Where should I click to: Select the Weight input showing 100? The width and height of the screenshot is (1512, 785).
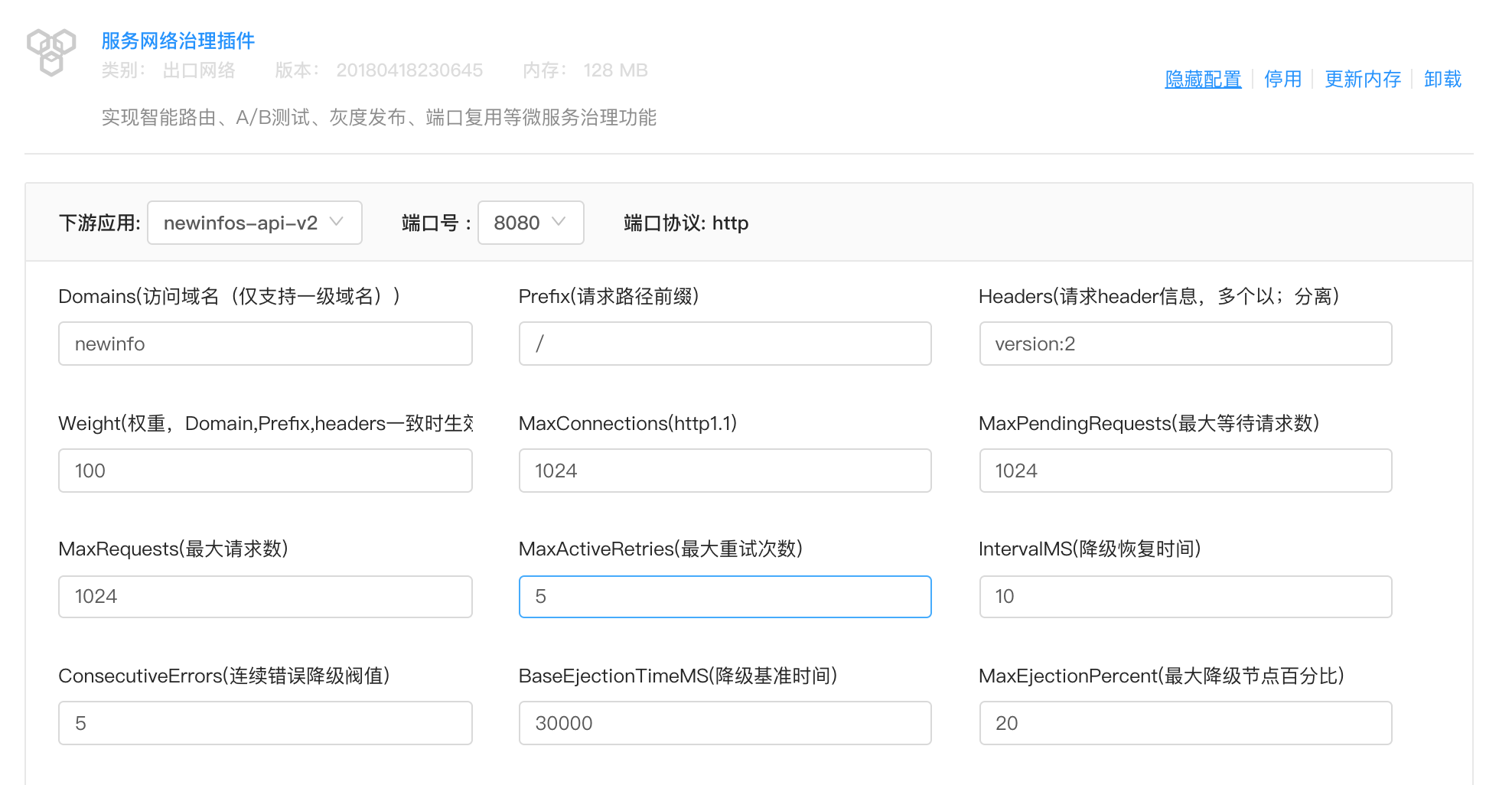pyautogui.click(x=265, y=471)
